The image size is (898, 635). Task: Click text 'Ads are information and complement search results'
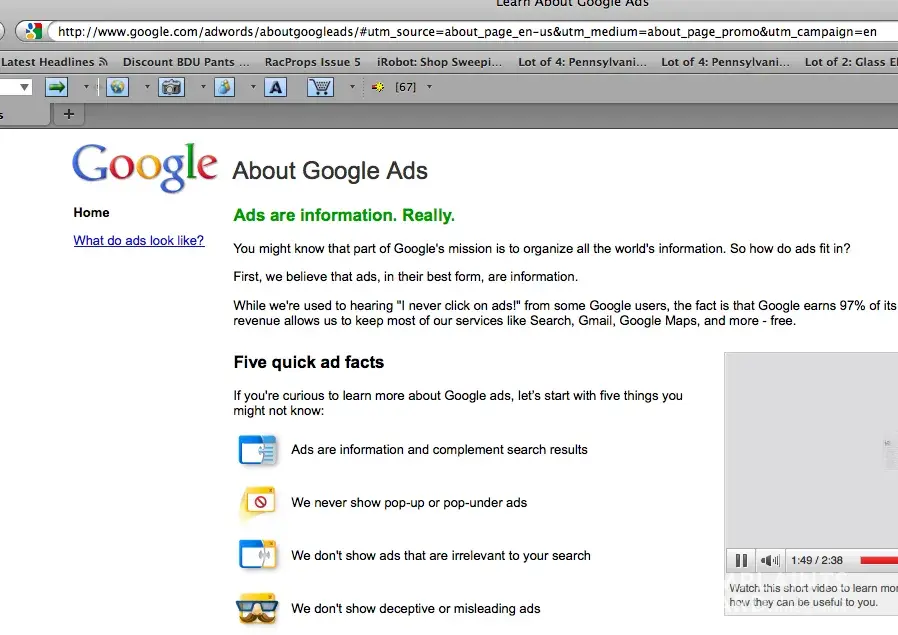point(439,449)
